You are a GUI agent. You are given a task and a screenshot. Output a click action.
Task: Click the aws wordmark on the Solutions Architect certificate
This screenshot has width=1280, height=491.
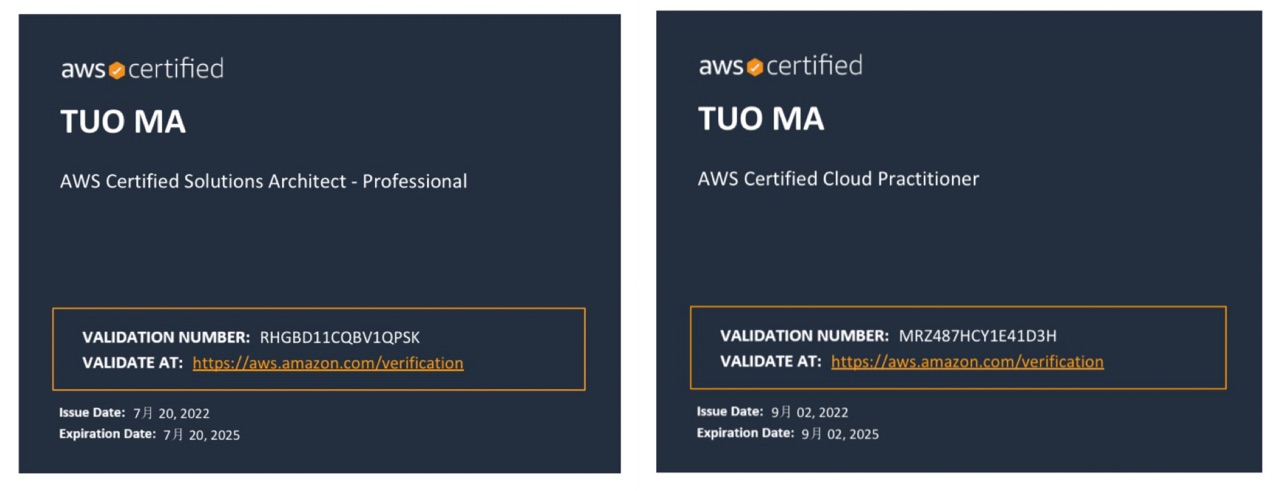tap(83, 70)
